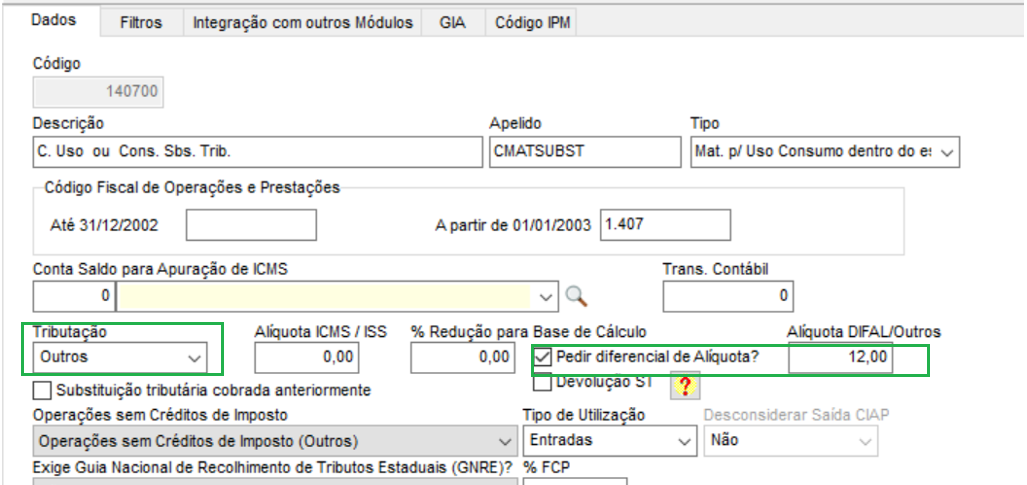Switch to the Filtros tab
The width and height of the screenshot is (1027, 485).
coord(140,23)
